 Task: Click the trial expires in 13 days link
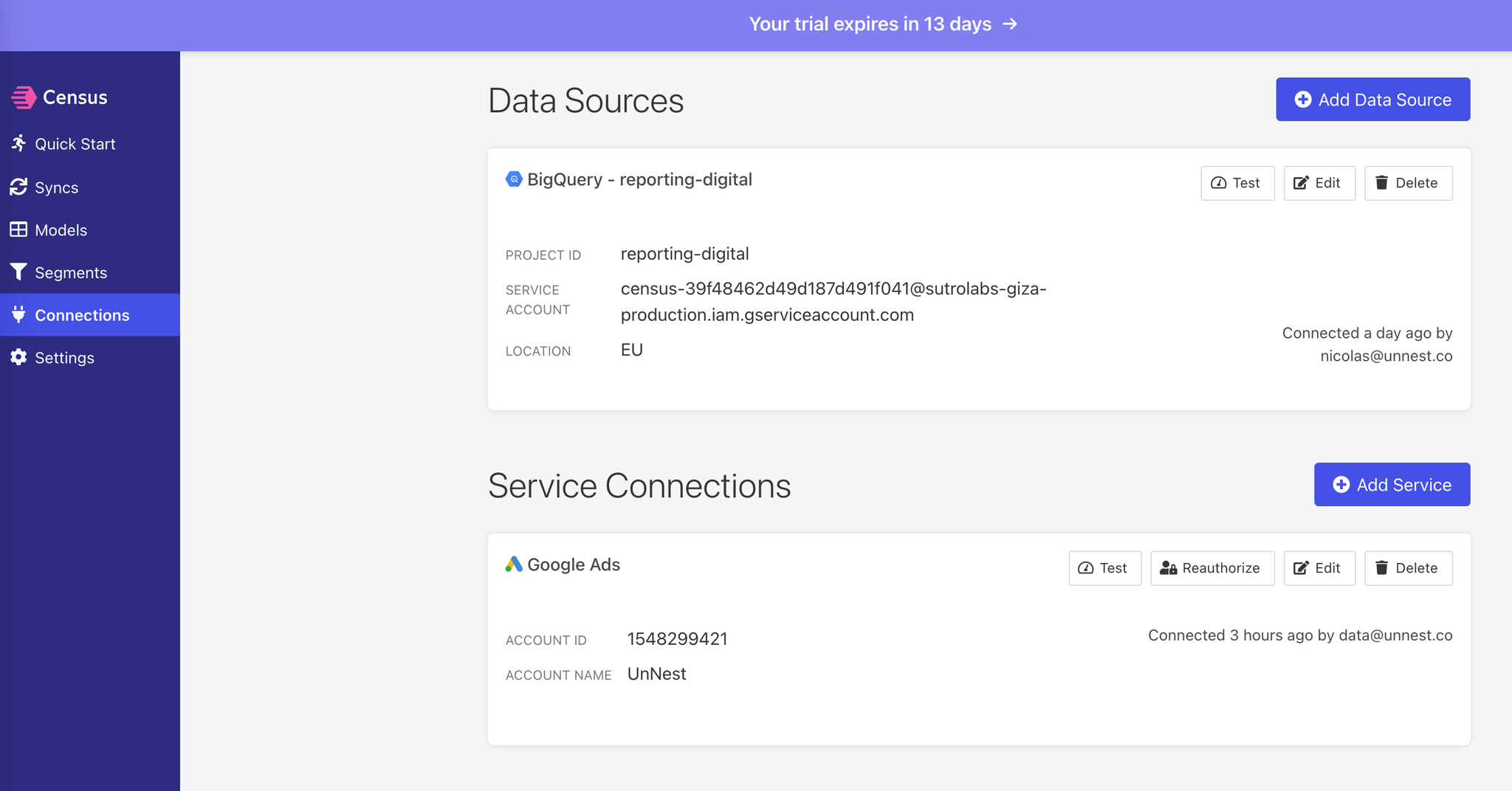click(883, 24)
